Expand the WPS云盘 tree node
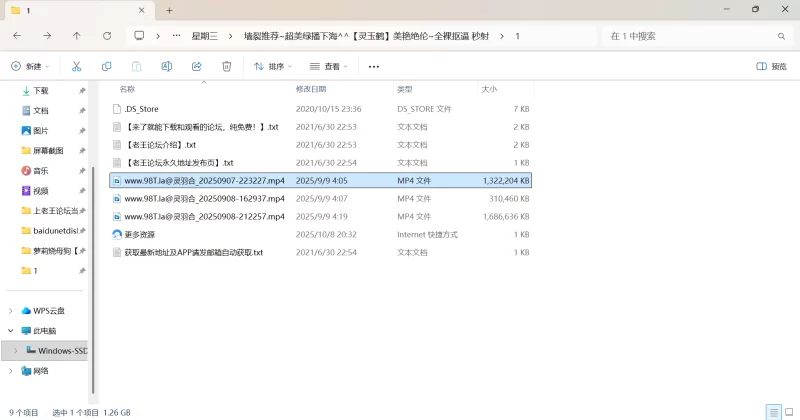 click(x=11, y=311)
